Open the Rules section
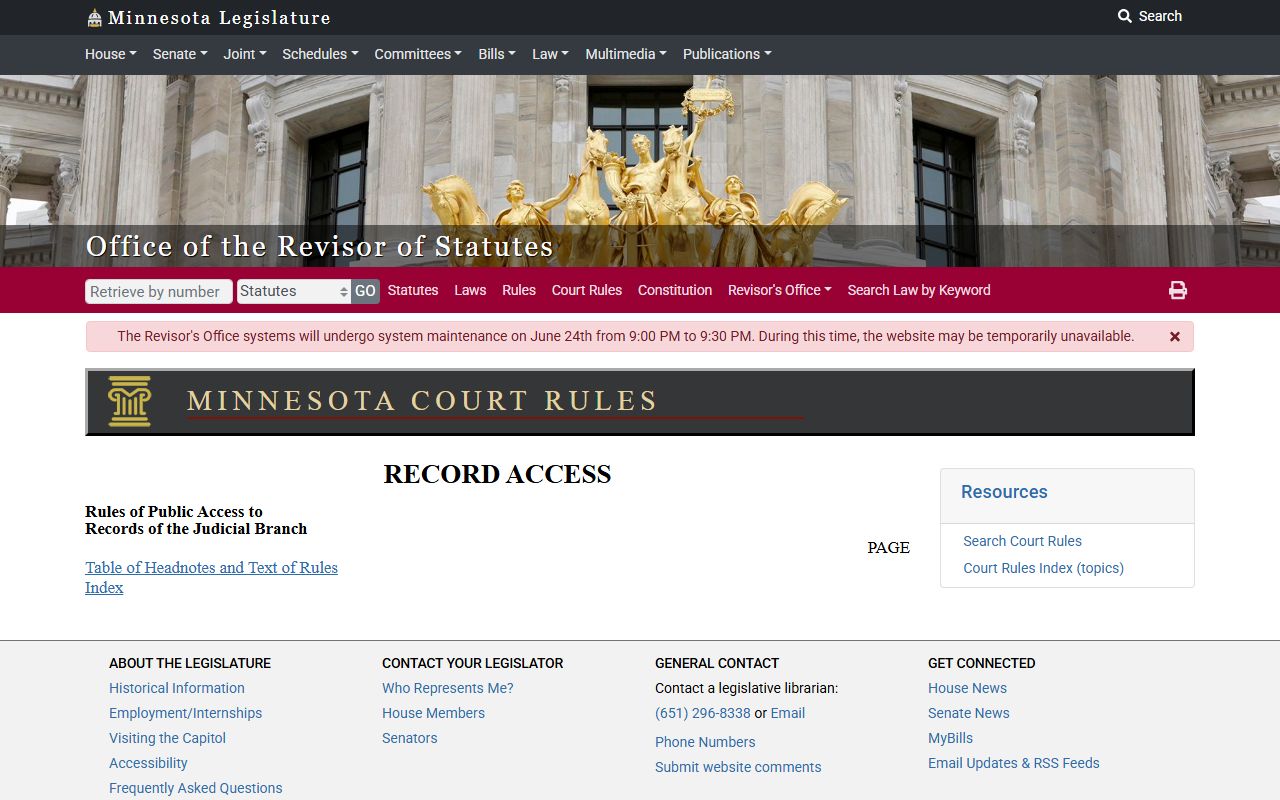Image resolution: width=1280 pixels, height=800 pixels. (x=519, y=290)
